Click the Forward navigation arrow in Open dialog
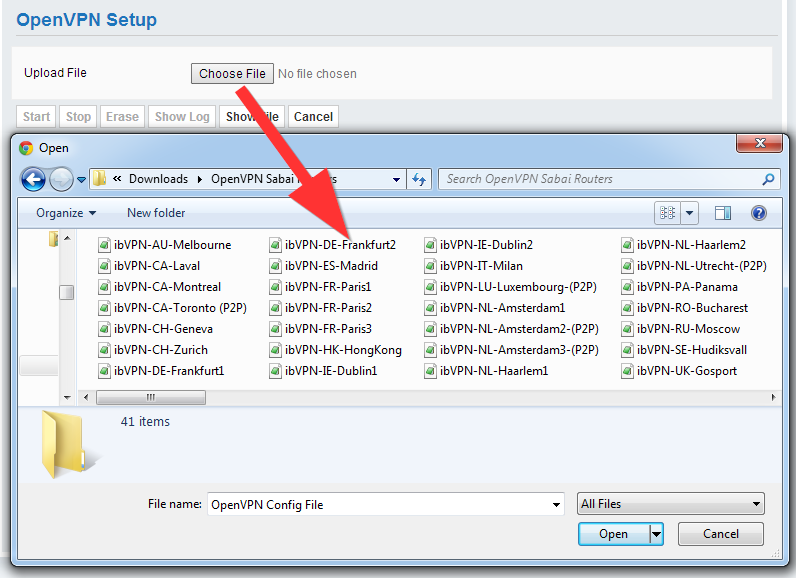 click(x=61, y=179)
